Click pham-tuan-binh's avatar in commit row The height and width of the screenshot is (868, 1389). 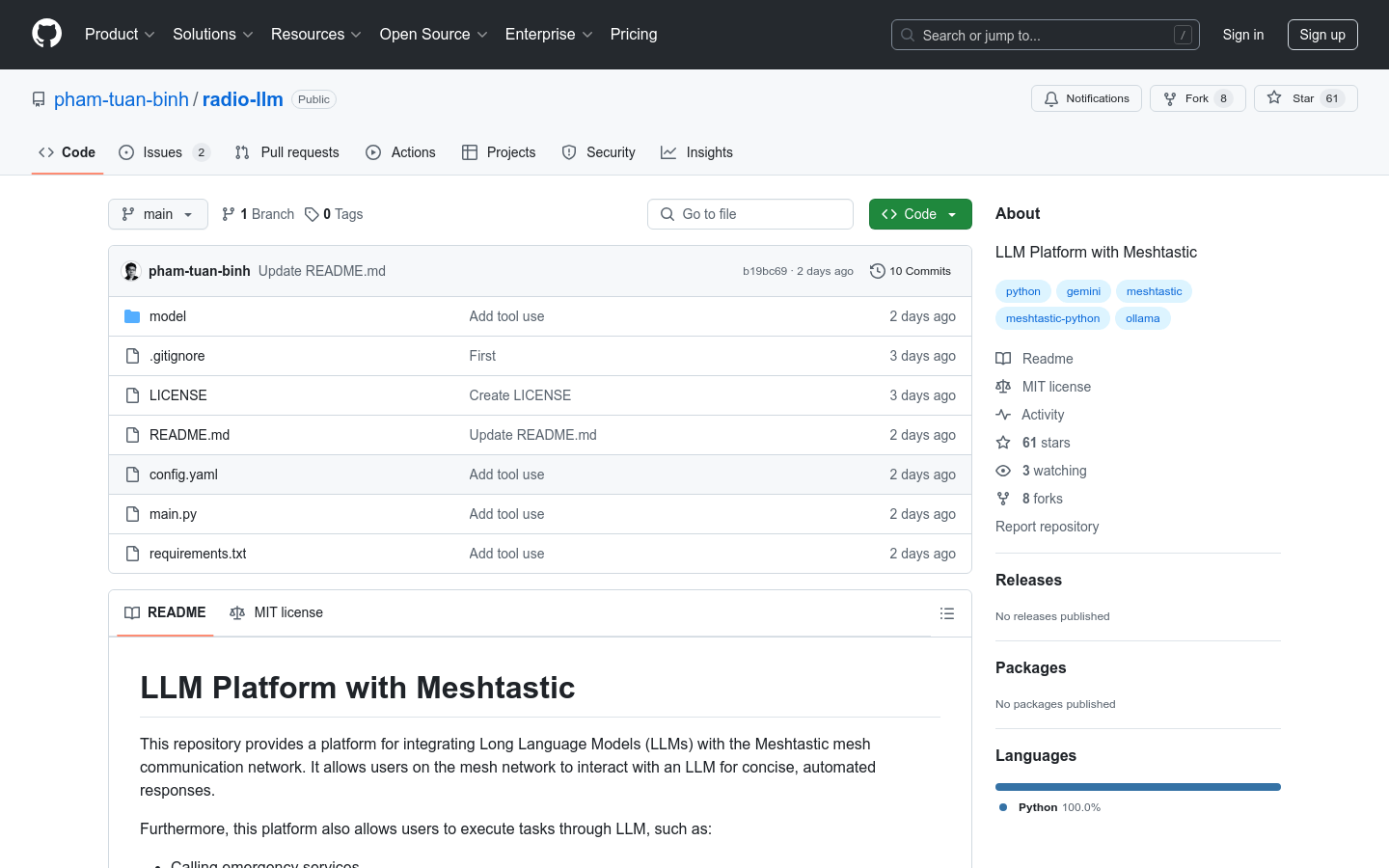(x=131, y=271)
